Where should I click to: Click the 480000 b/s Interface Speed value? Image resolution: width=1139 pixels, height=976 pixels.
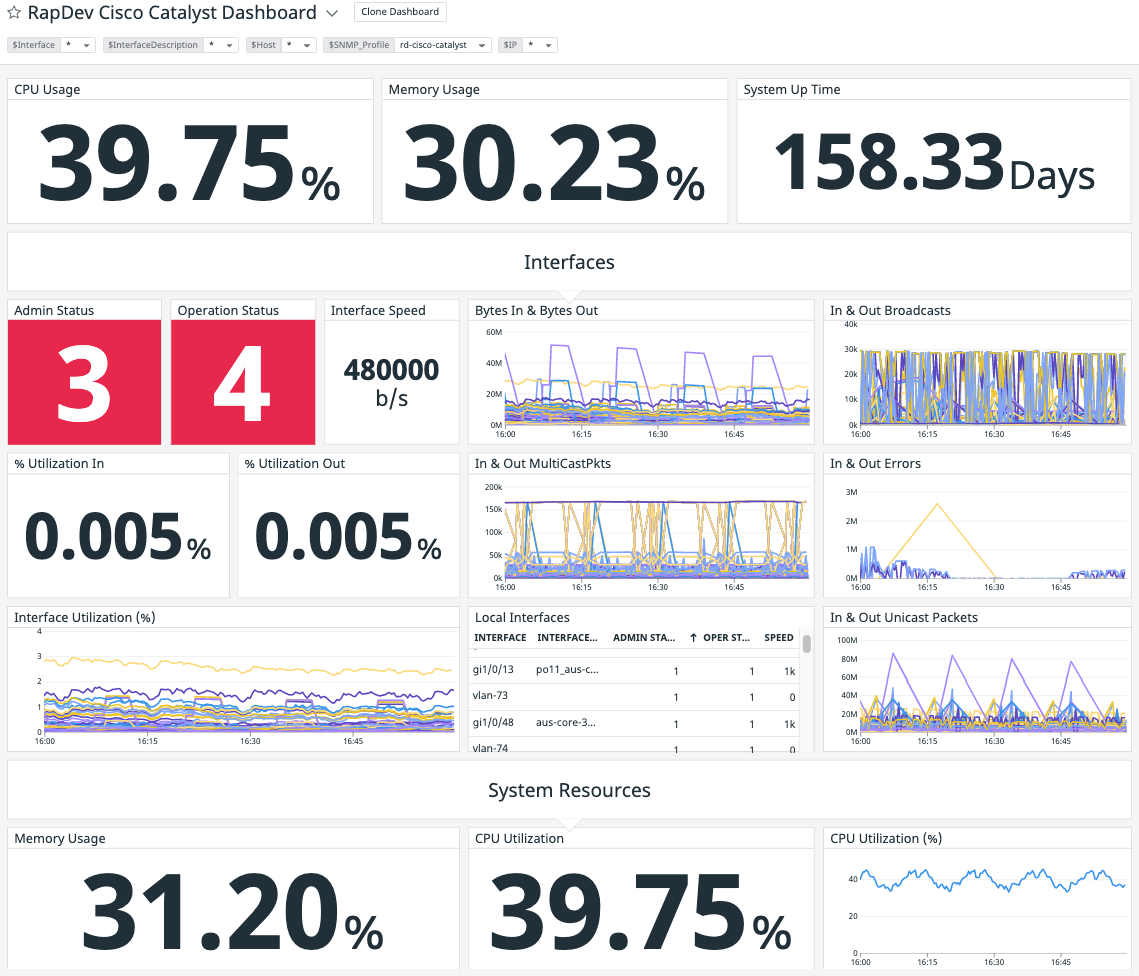[392, 382]
